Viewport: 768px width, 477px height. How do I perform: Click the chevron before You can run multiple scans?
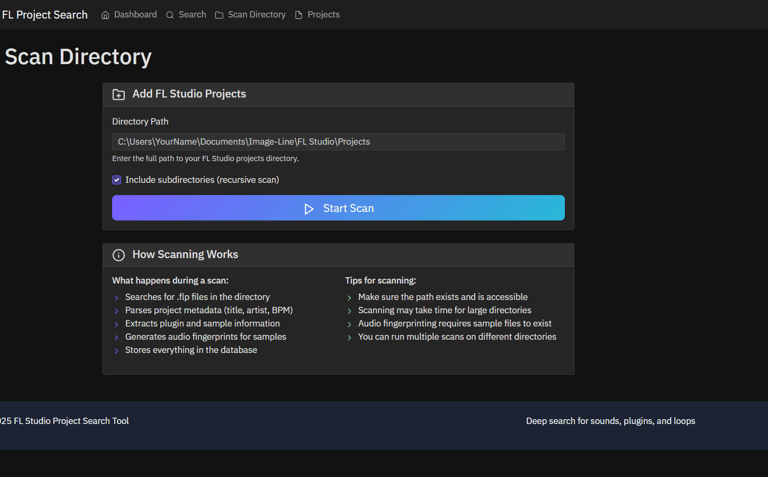pos(349,337)
